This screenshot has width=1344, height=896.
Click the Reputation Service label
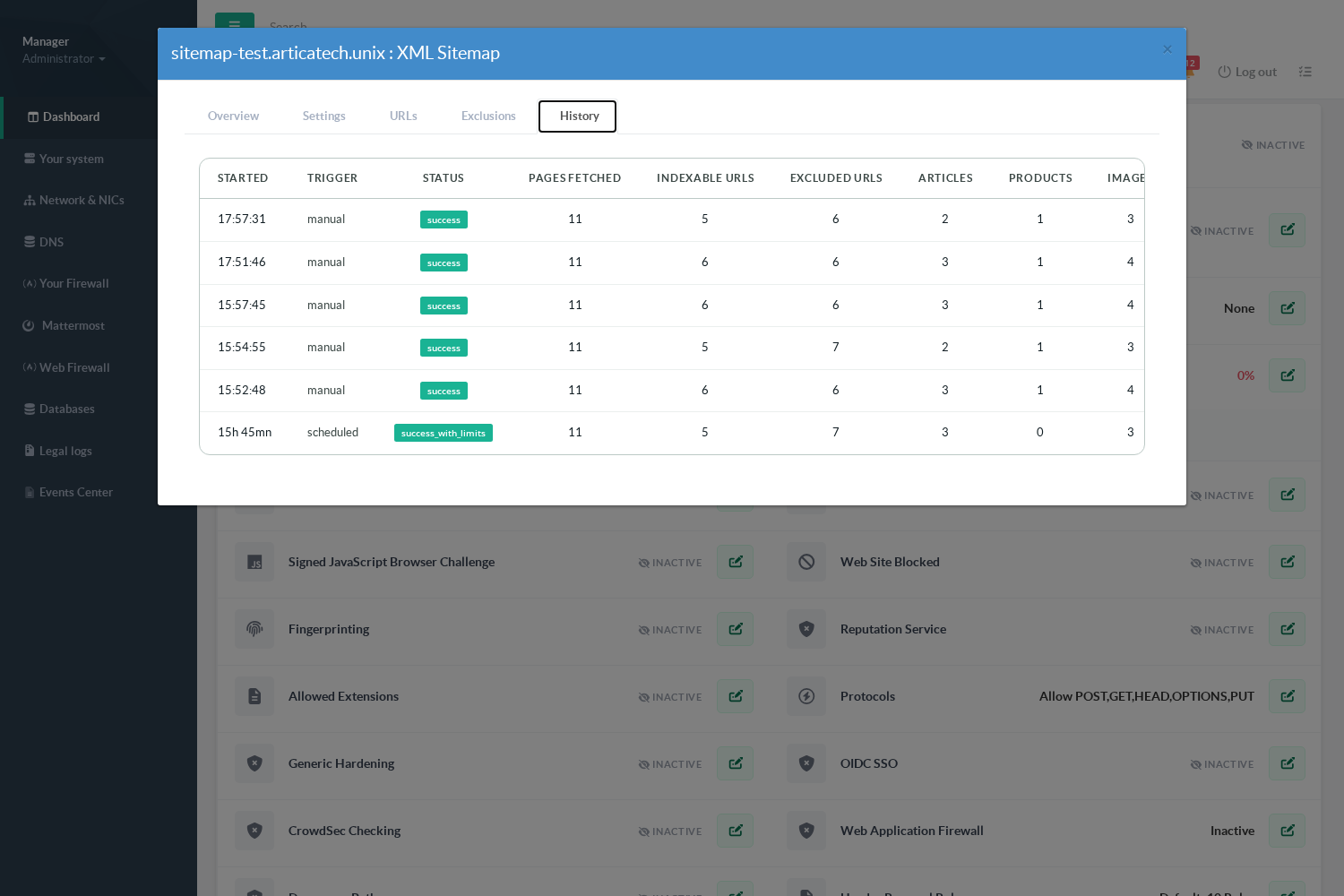point(893,629)
